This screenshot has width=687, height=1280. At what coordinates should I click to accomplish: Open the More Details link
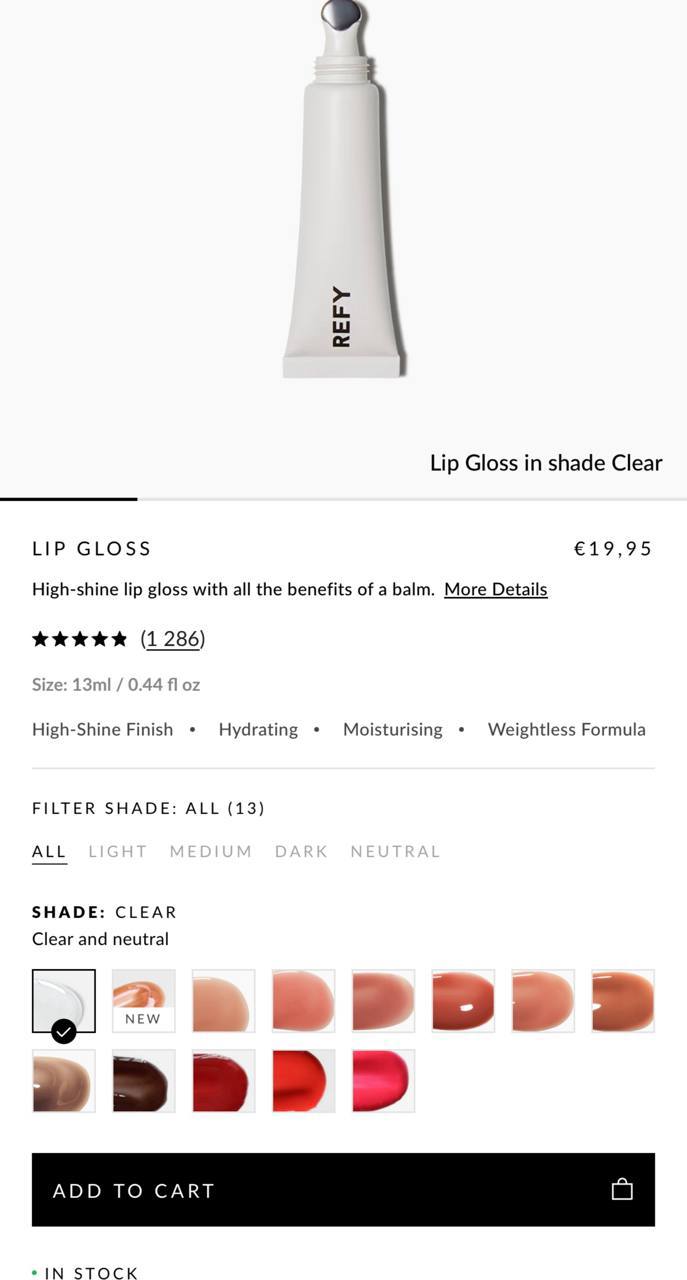coord(496,589)
